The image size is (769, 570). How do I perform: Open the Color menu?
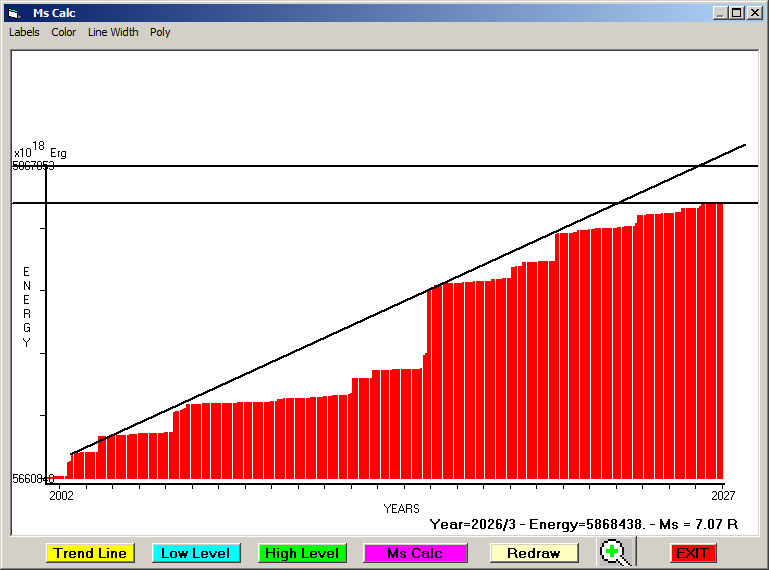point(64,32)
